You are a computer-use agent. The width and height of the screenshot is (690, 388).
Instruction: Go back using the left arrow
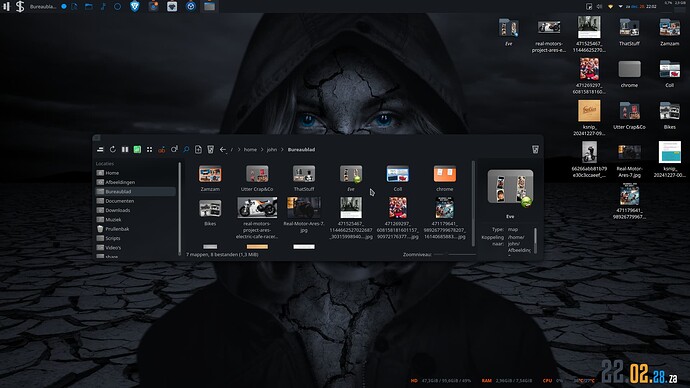coord(223,150)
